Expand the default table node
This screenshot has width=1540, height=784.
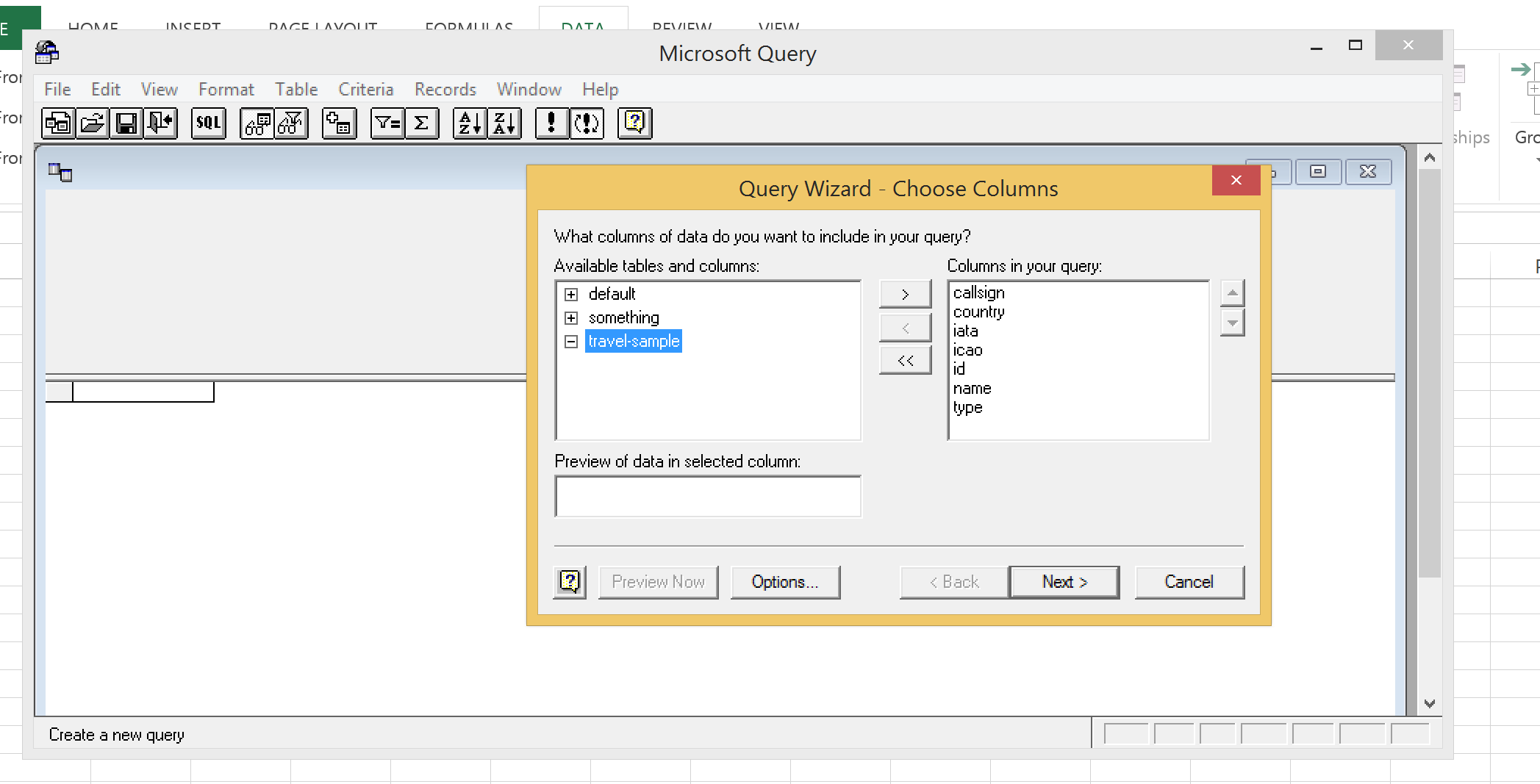click(x=571, y=295)
